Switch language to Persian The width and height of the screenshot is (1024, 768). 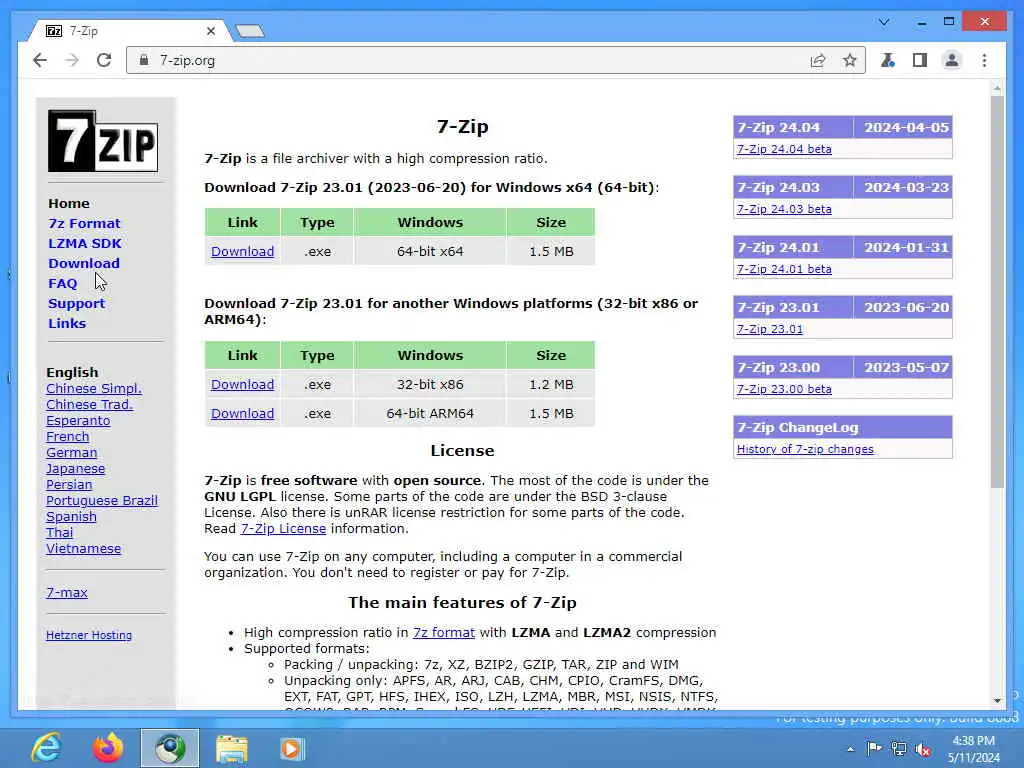[x=69, y=485]
